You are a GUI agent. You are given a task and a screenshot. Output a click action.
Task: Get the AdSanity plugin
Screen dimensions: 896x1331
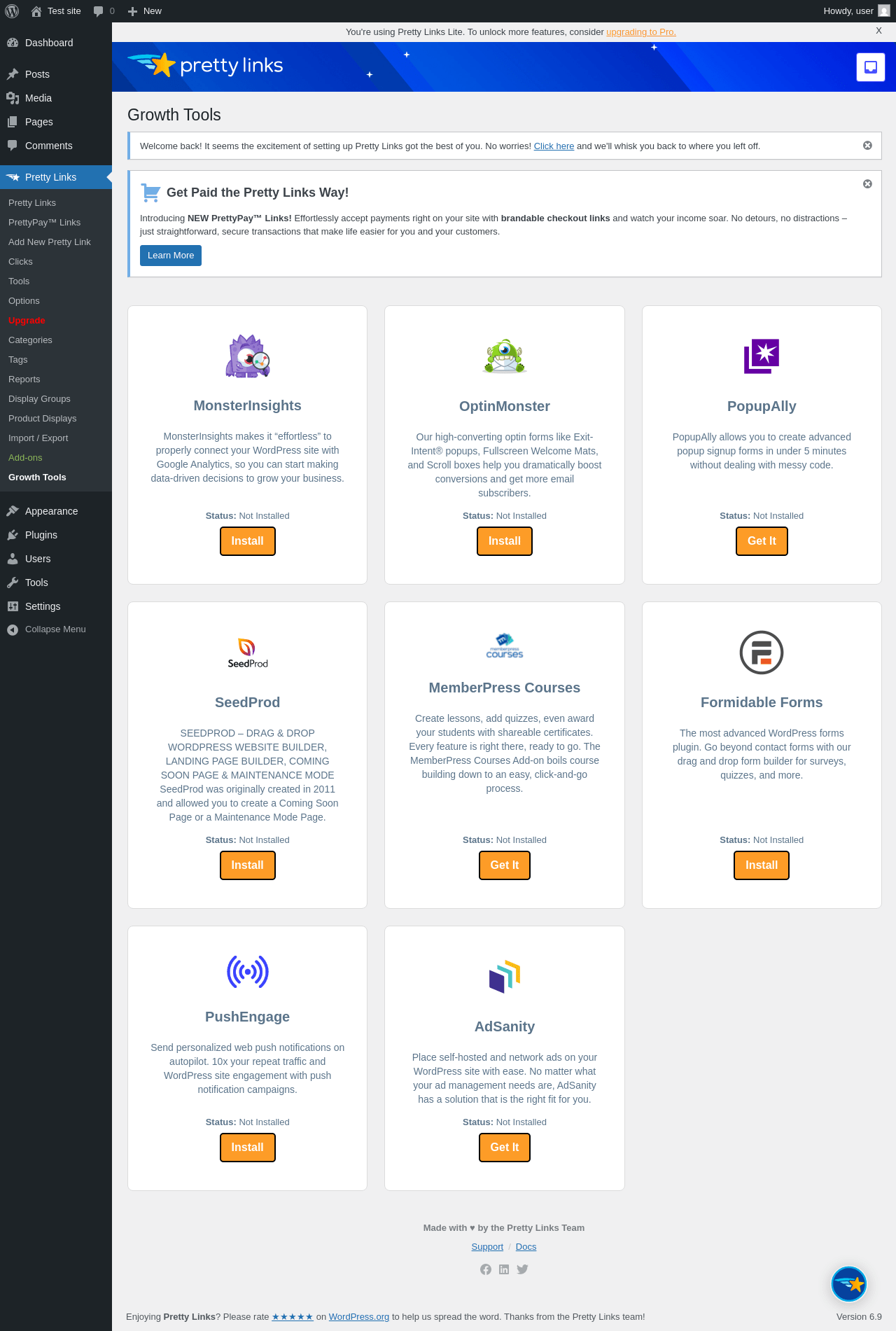click(x=505, y=1148)
